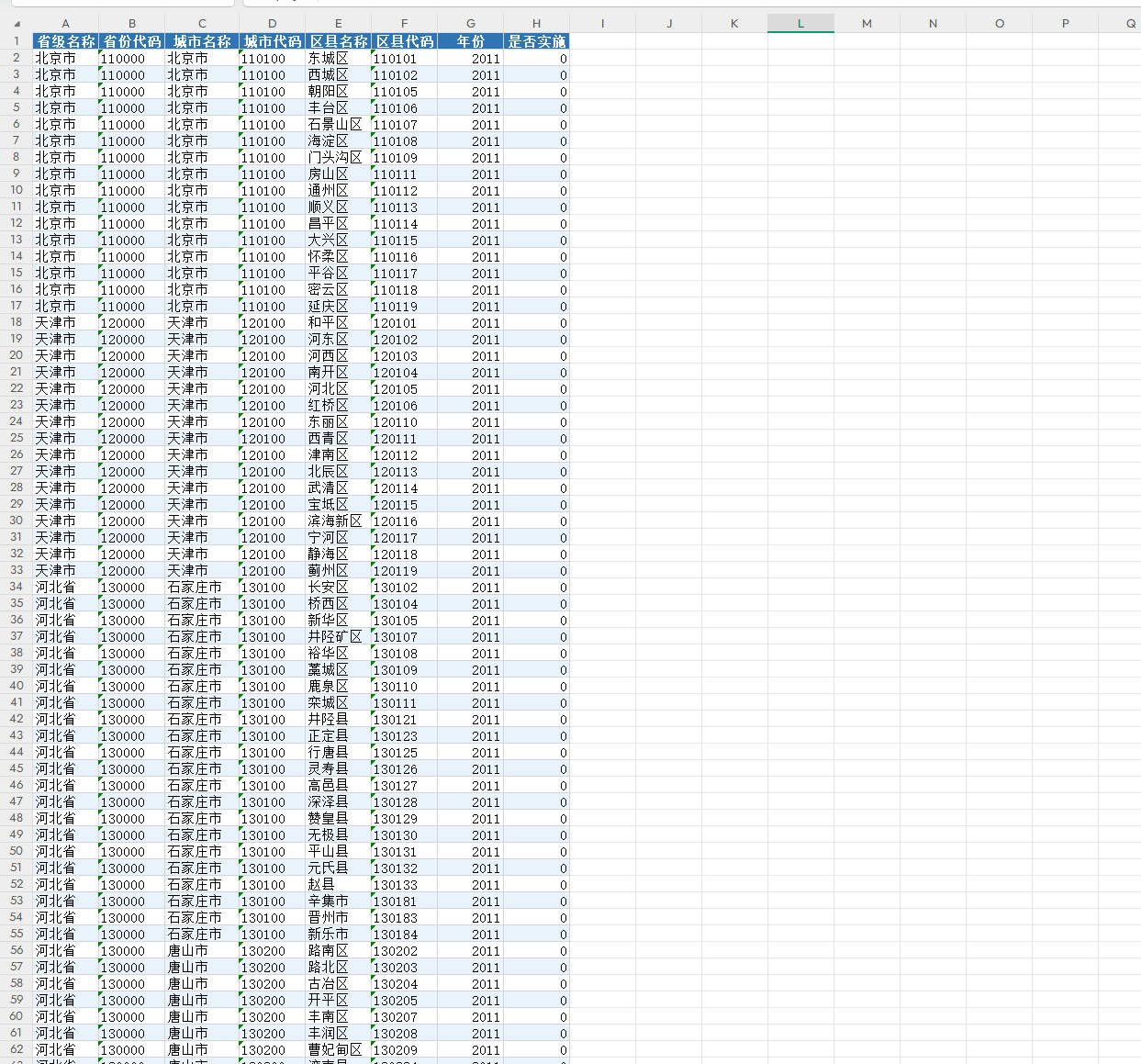Click cell 藁城区
Image resolution: width=1141 pixels, height=1064 pixels.
coord(339,669)
